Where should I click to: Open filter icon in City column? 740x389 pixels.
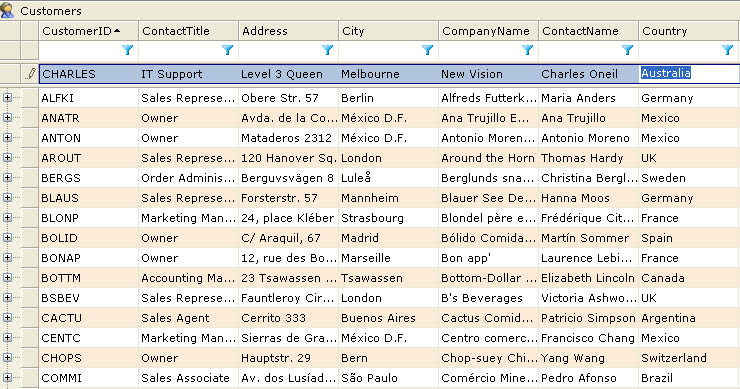[x=428, y=50]
